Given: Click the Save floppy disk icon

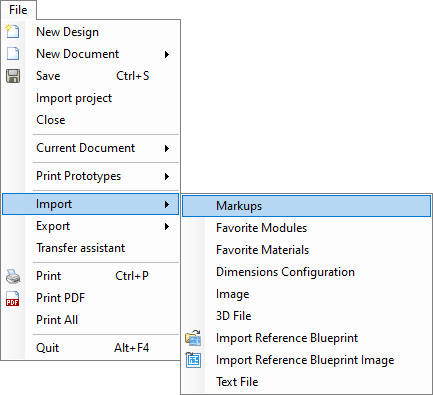Looking at the screenshot, I should coord(13,76).
